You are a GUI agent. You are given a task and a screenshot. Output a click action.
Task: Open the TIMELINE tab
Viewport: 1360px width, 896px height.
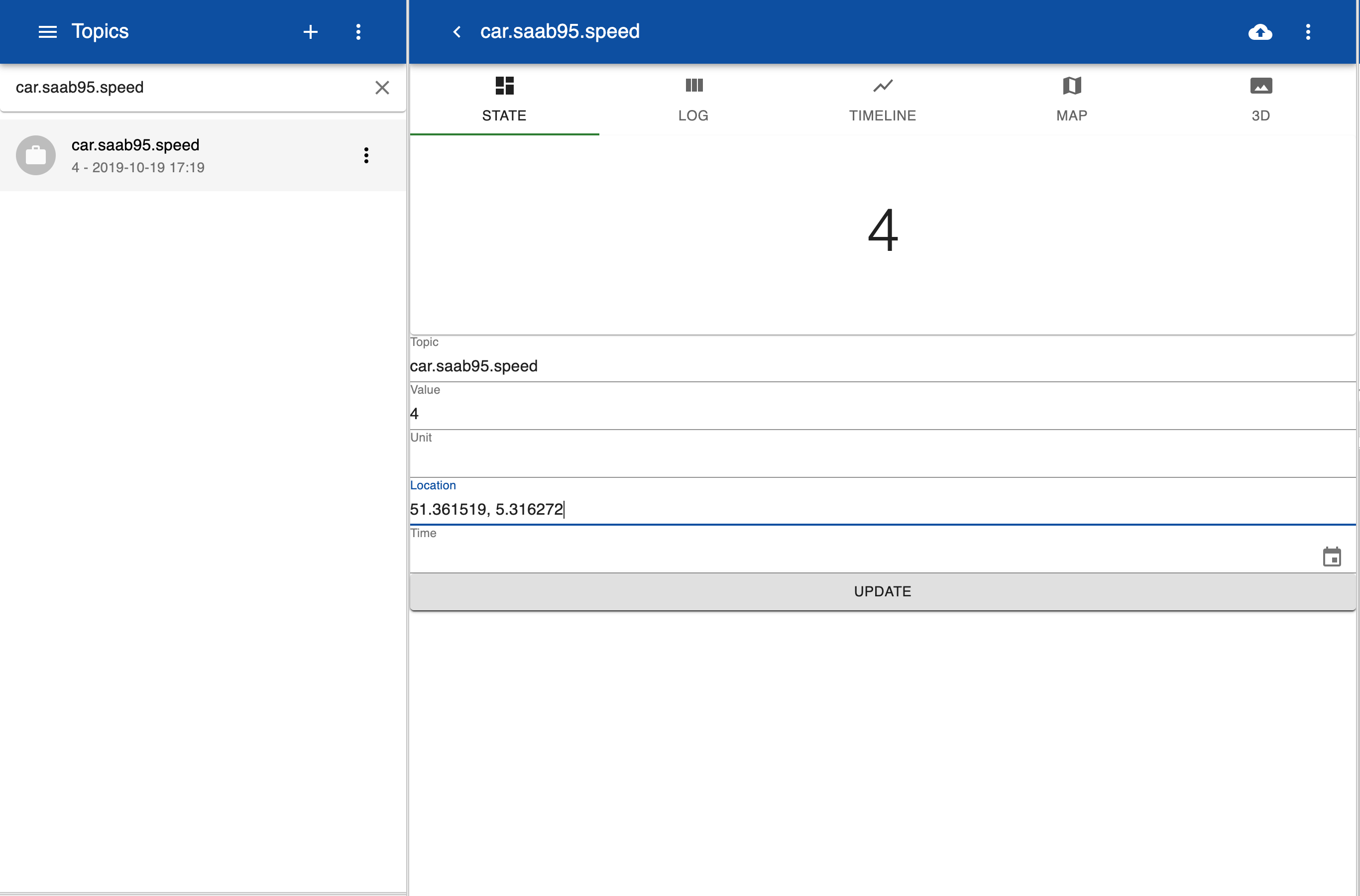[882, 101]
